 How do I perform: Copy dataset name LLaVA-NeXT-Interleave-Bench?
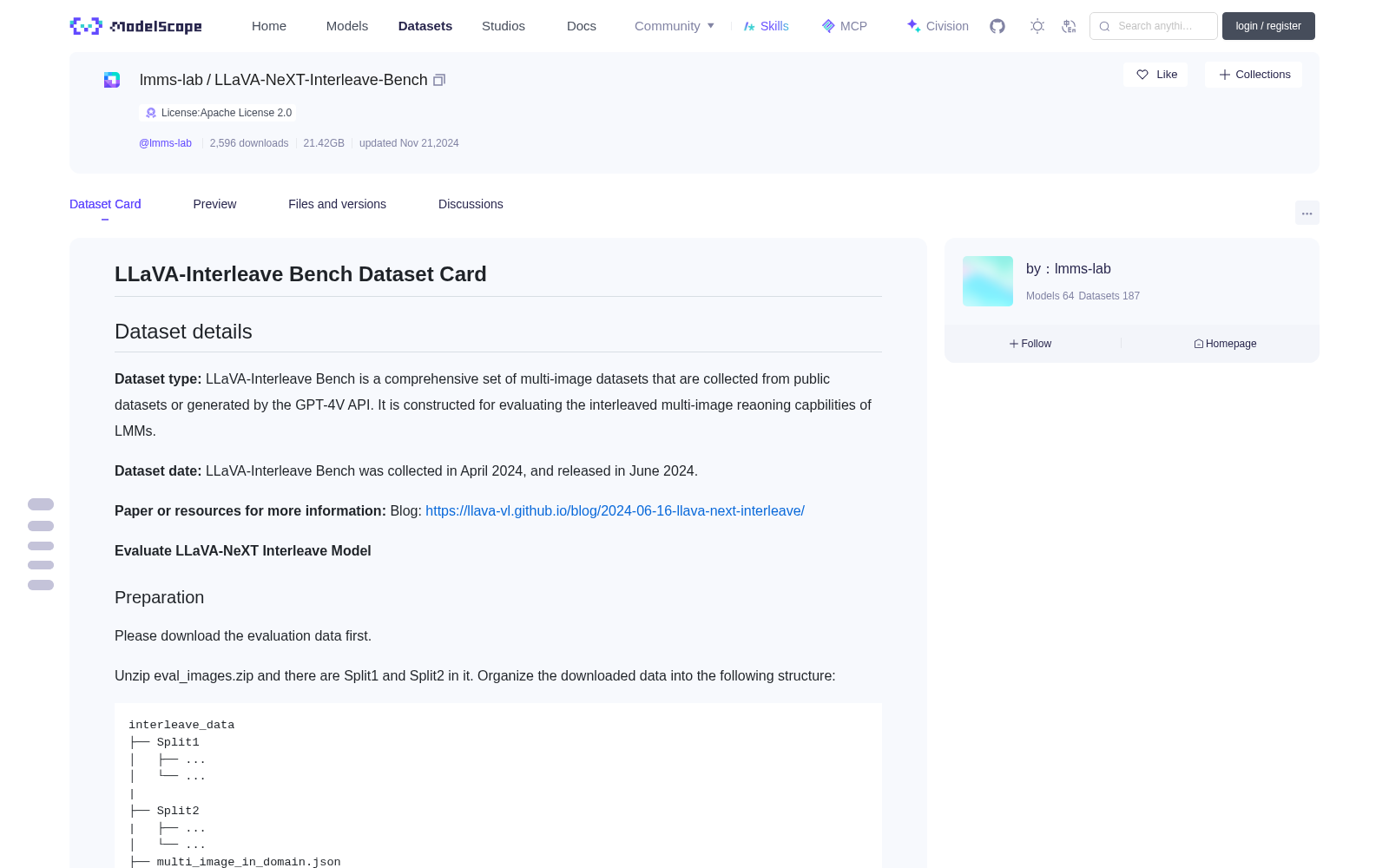pyautogui.click(x=439, y=80)
